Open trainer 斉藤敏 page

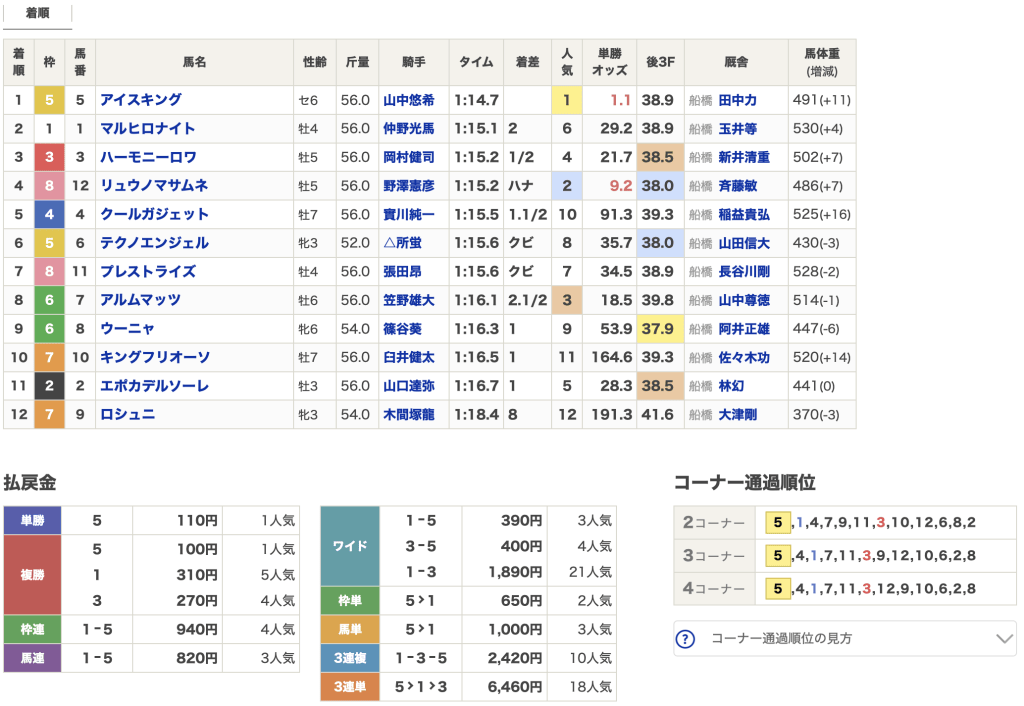737,186
